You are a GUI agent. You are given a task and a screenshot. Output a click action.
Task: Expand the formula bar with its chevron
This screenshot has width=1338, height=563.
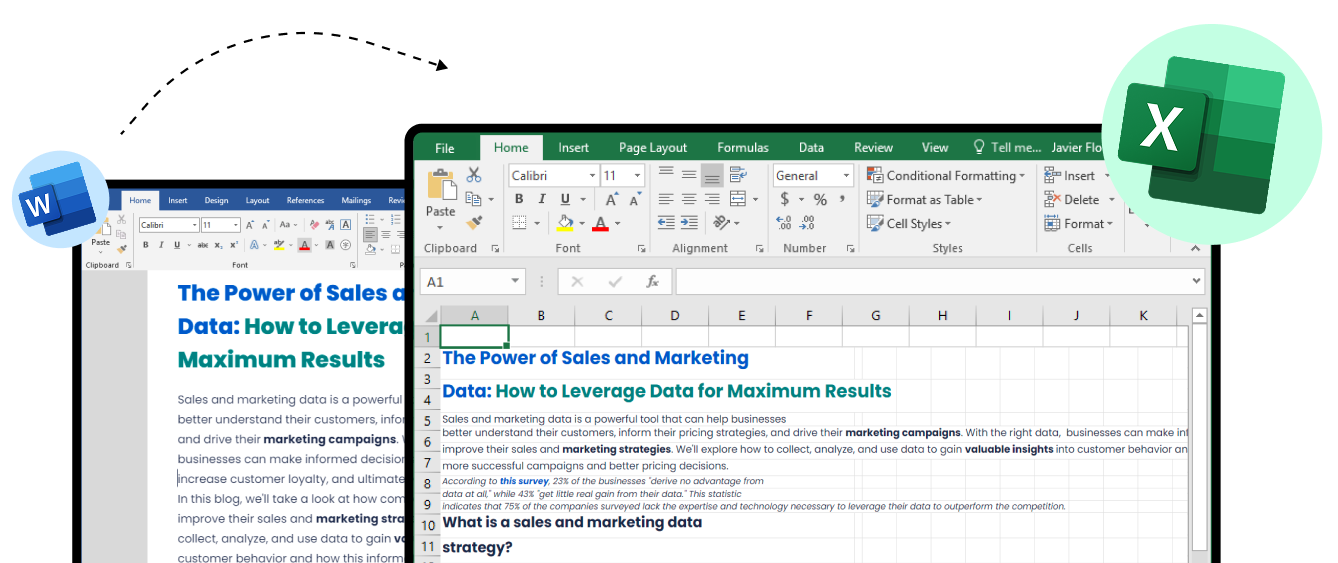pyautogui.click(x=1197, y=282)
